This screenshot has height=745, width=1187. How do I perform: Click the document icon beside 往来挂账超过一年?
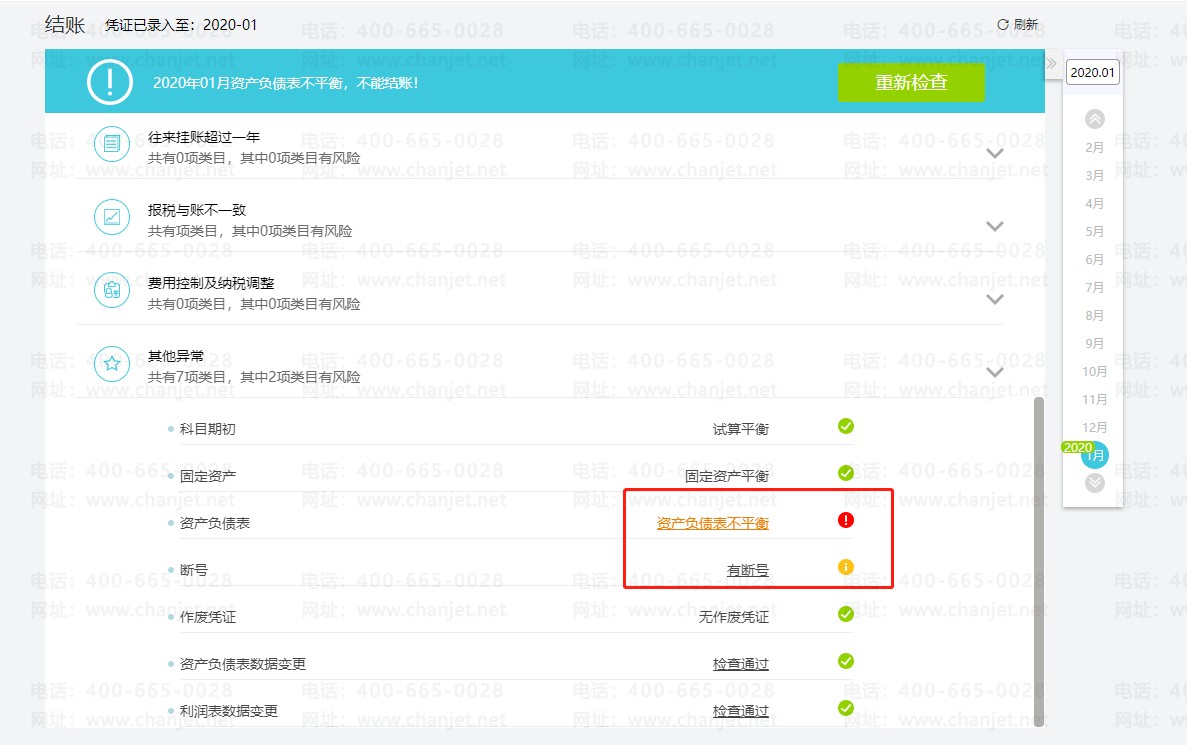111,144
